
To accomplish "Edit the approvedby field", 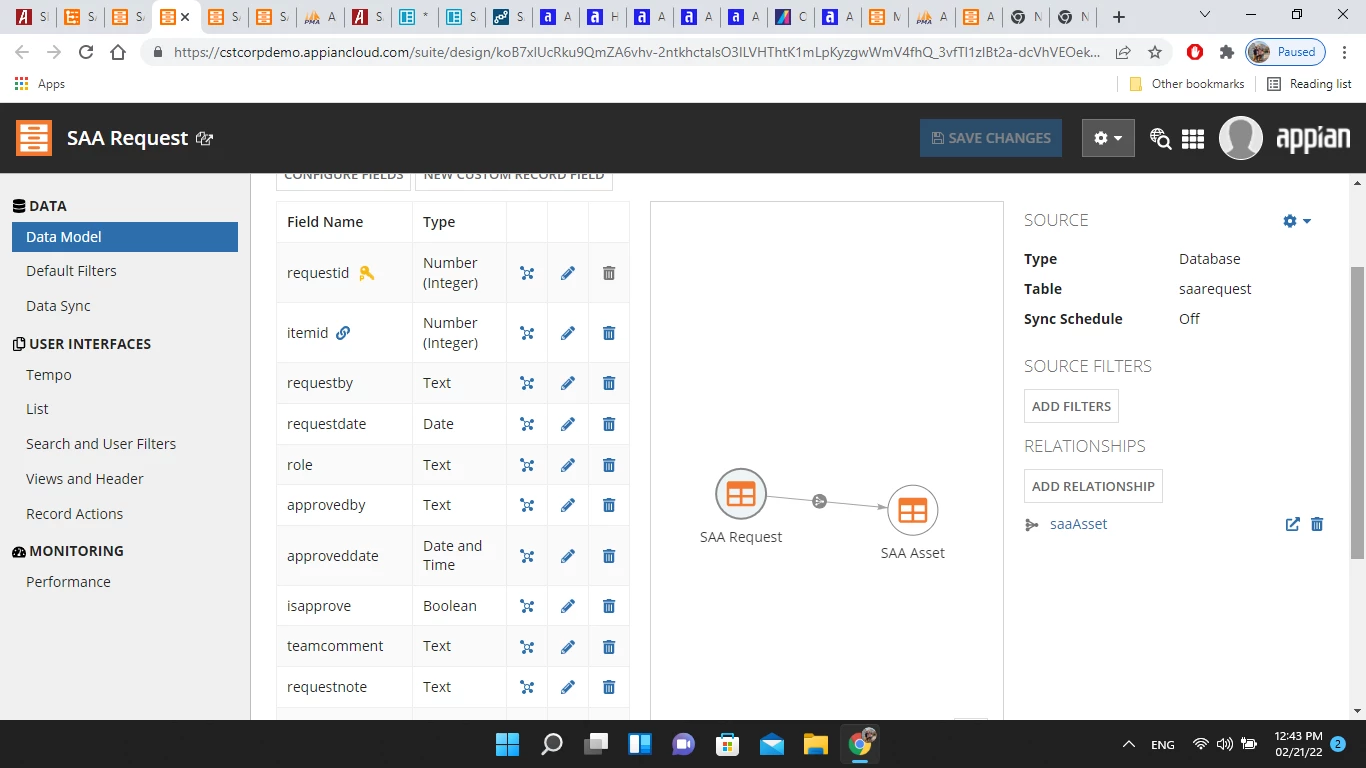I will (568, 505).
